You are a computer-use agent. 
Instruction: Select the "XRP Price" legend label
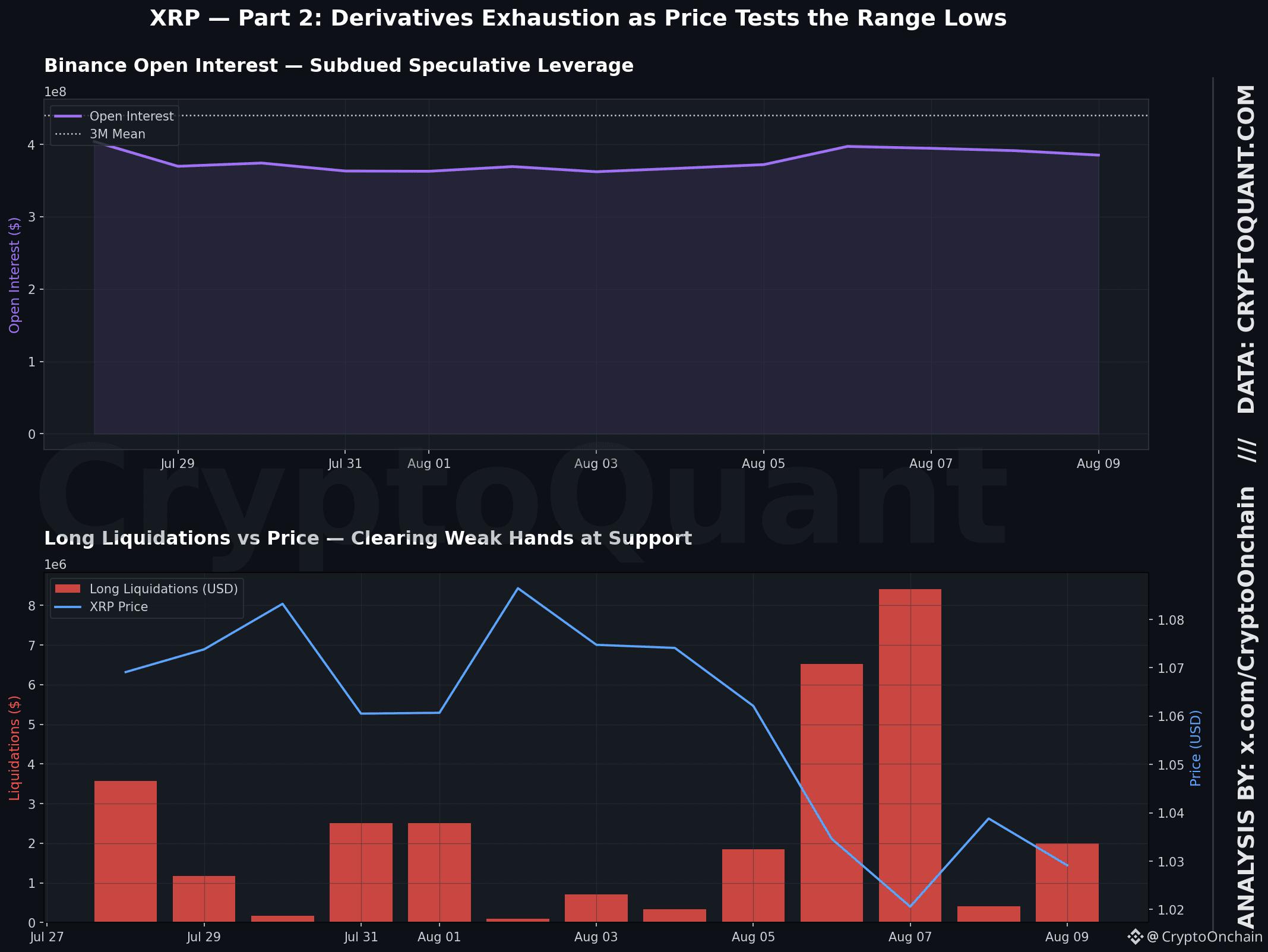tap(119, 607)
